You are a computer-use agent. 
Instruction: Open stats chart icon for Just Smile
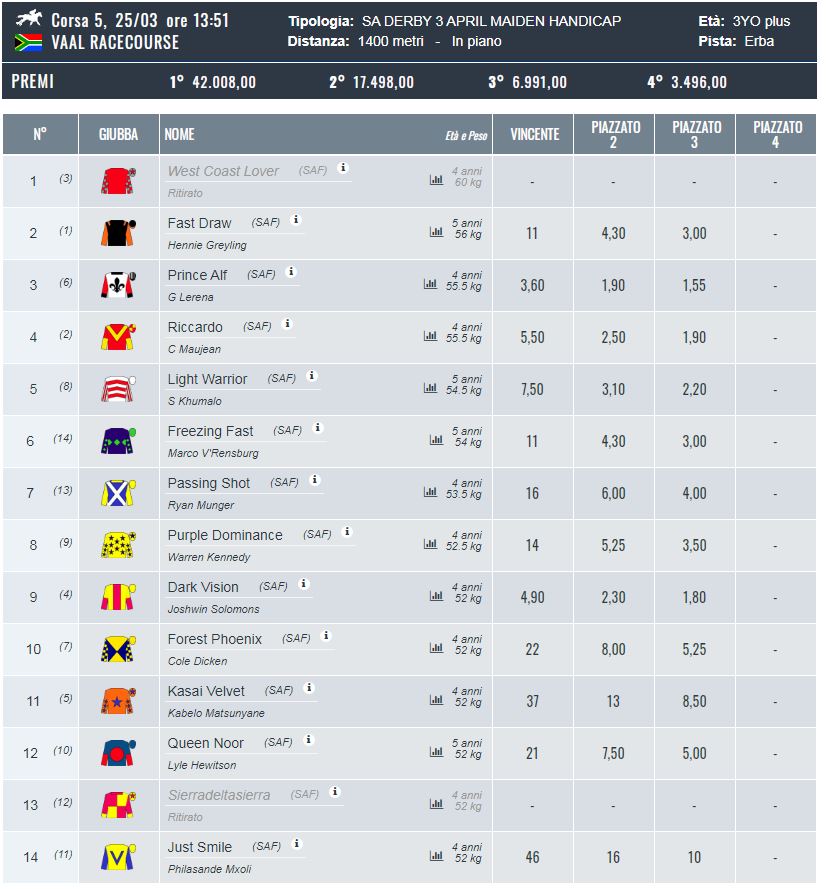pos(436,856)
